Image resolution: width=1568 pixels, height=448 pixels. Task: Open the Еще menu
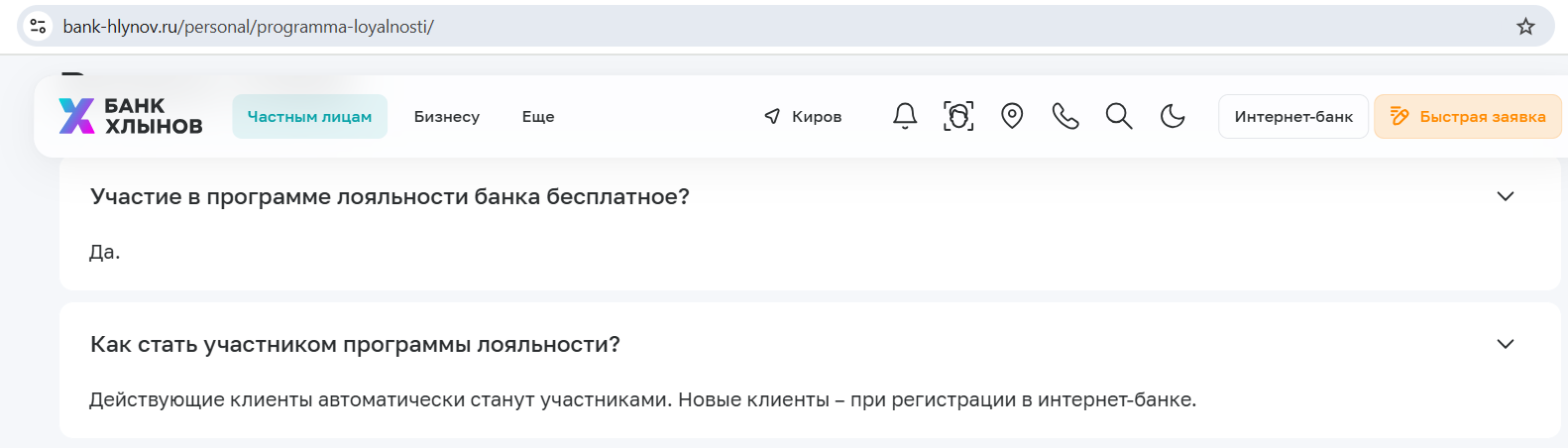coord(538,116)
